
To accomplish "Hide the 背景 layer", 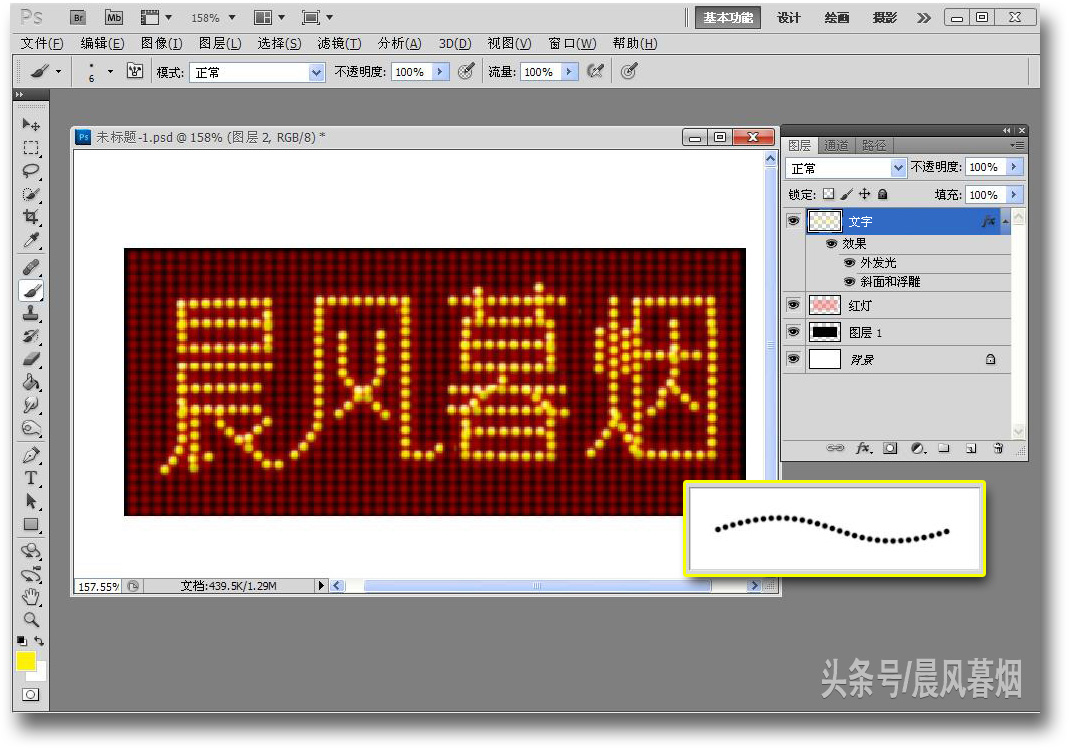I will 793,359.
